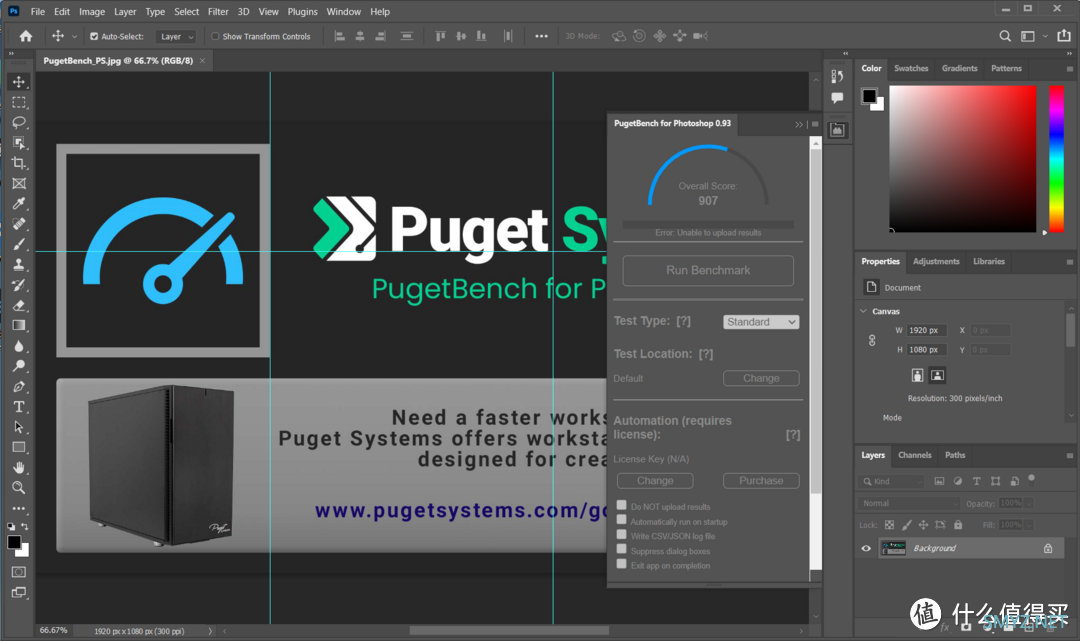The image size is (1080, 641).
Task: Switch to the Channels tab
Action: click(x=915, y=455)
